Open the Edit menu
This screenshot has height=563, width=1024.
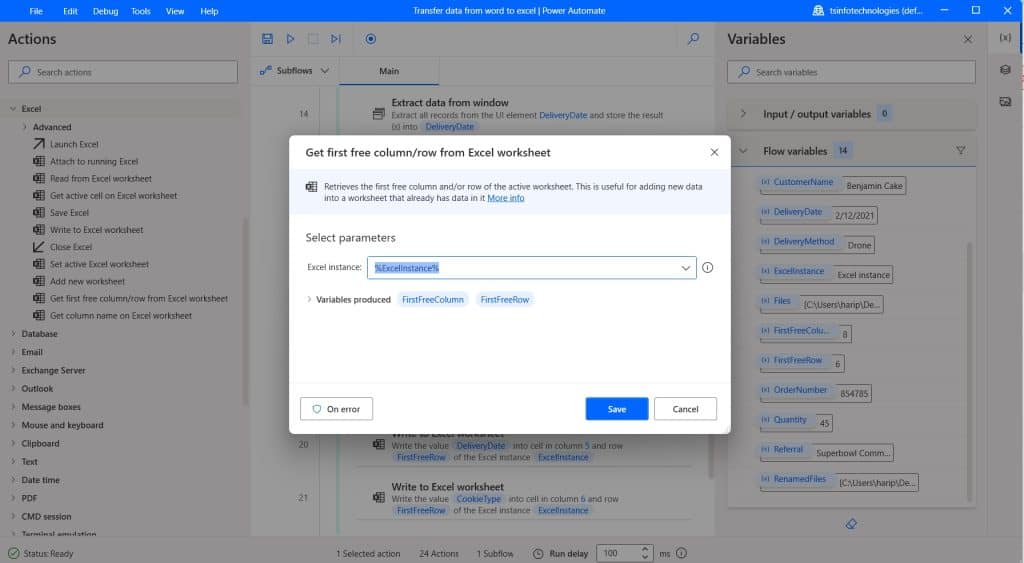tap(70, 11)
